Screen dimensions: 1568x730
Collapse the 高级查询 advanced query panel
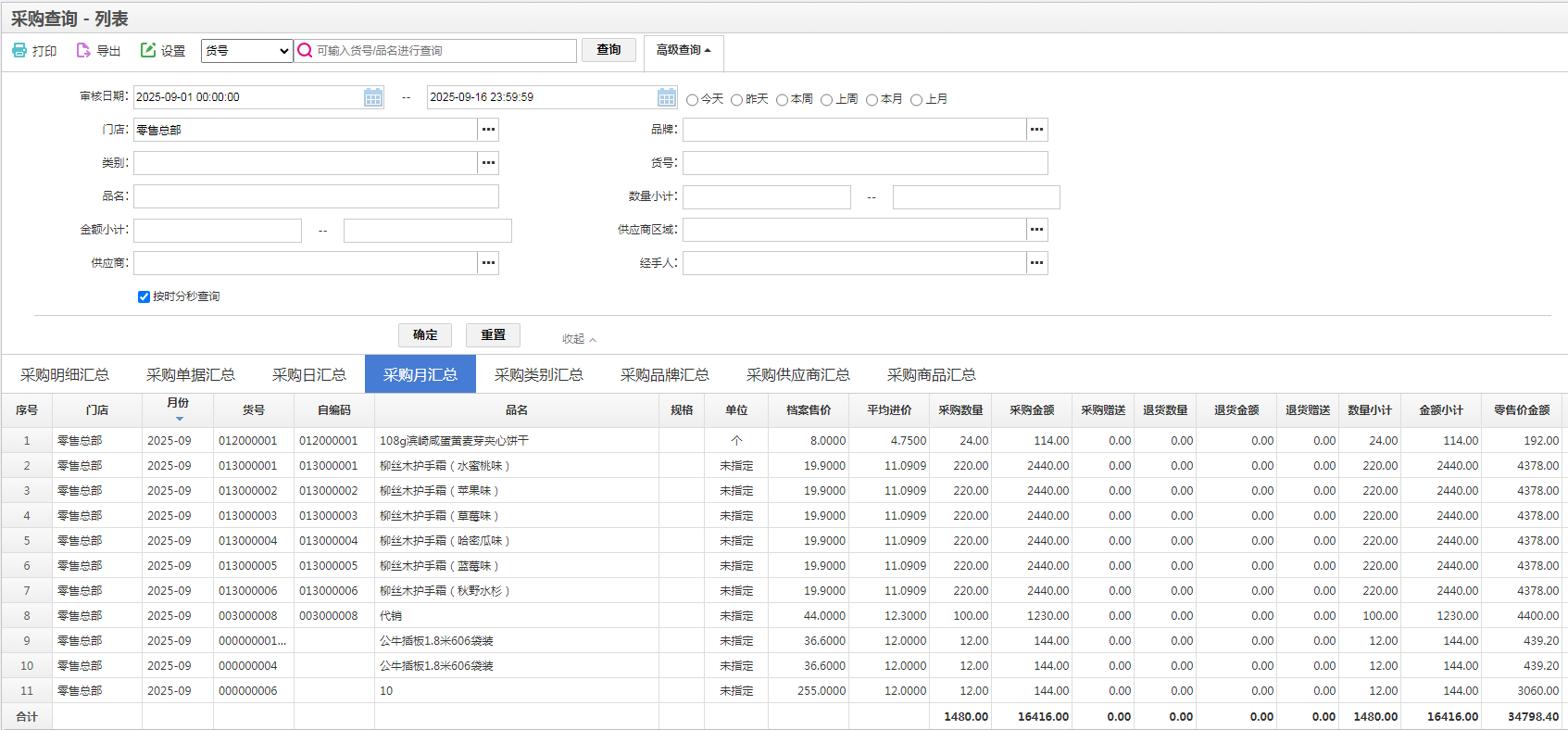[684, 50]
